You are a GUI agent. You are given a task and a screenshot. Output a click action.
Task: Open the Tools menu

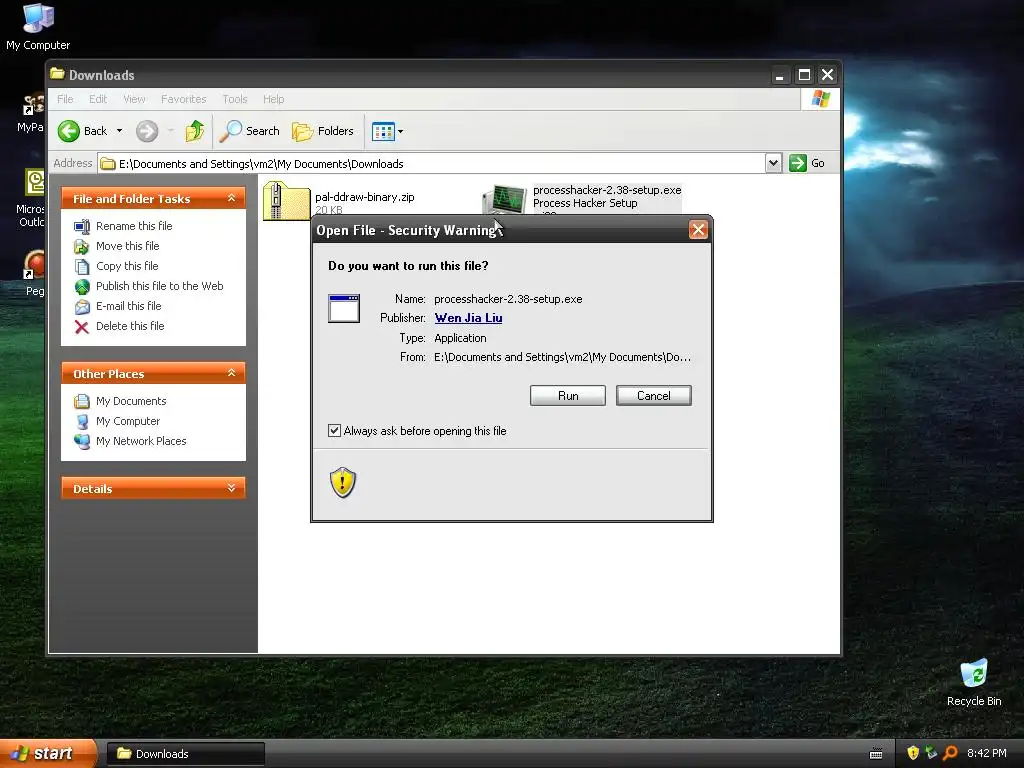[234, 99]
